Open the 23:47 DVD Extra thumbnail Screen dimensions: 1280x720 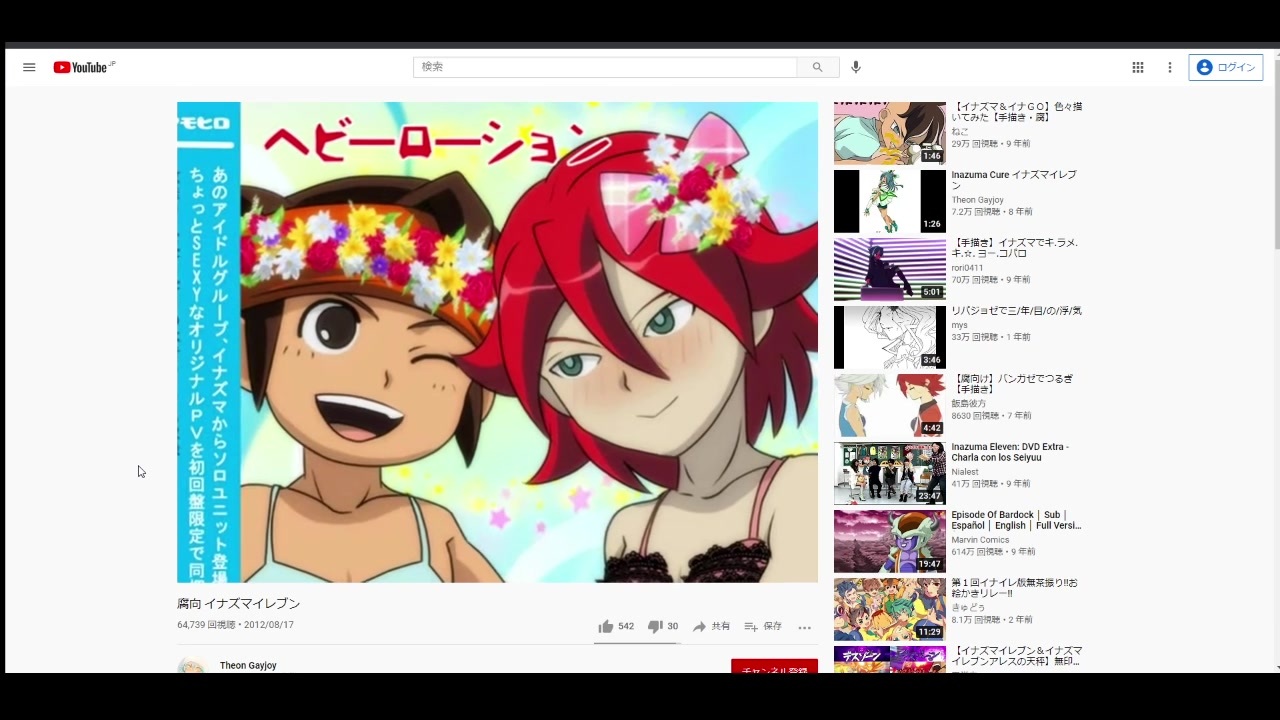click(x=890, y=473)
